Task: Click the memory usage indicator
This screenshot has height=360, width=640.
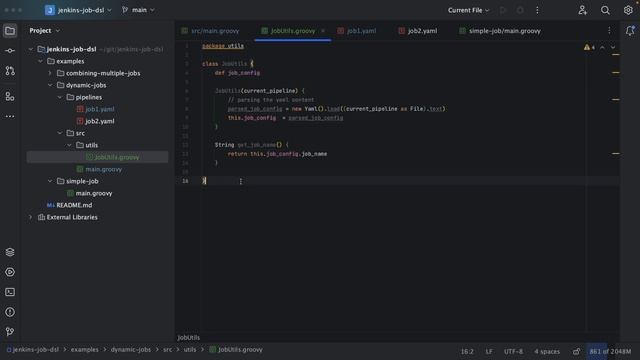Action: [x=610, y=351]
